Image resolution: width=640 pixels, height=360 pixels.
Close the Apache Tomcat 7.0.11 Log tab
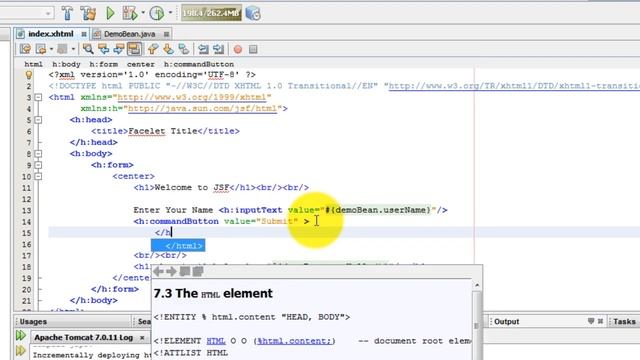142,338
